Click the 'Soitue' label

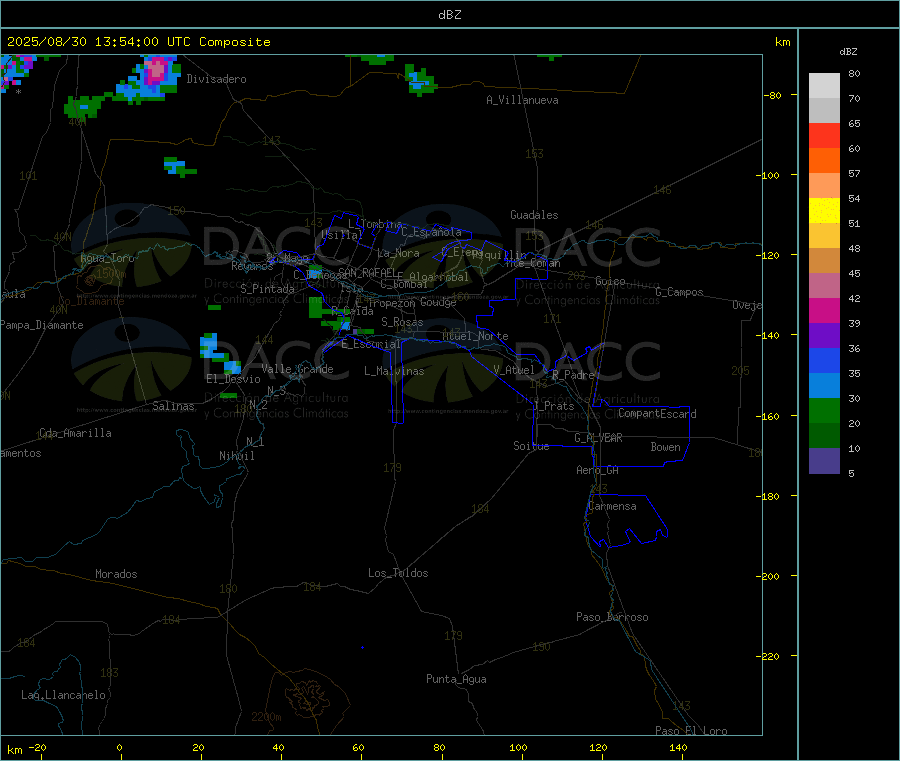tap(531, 446)
